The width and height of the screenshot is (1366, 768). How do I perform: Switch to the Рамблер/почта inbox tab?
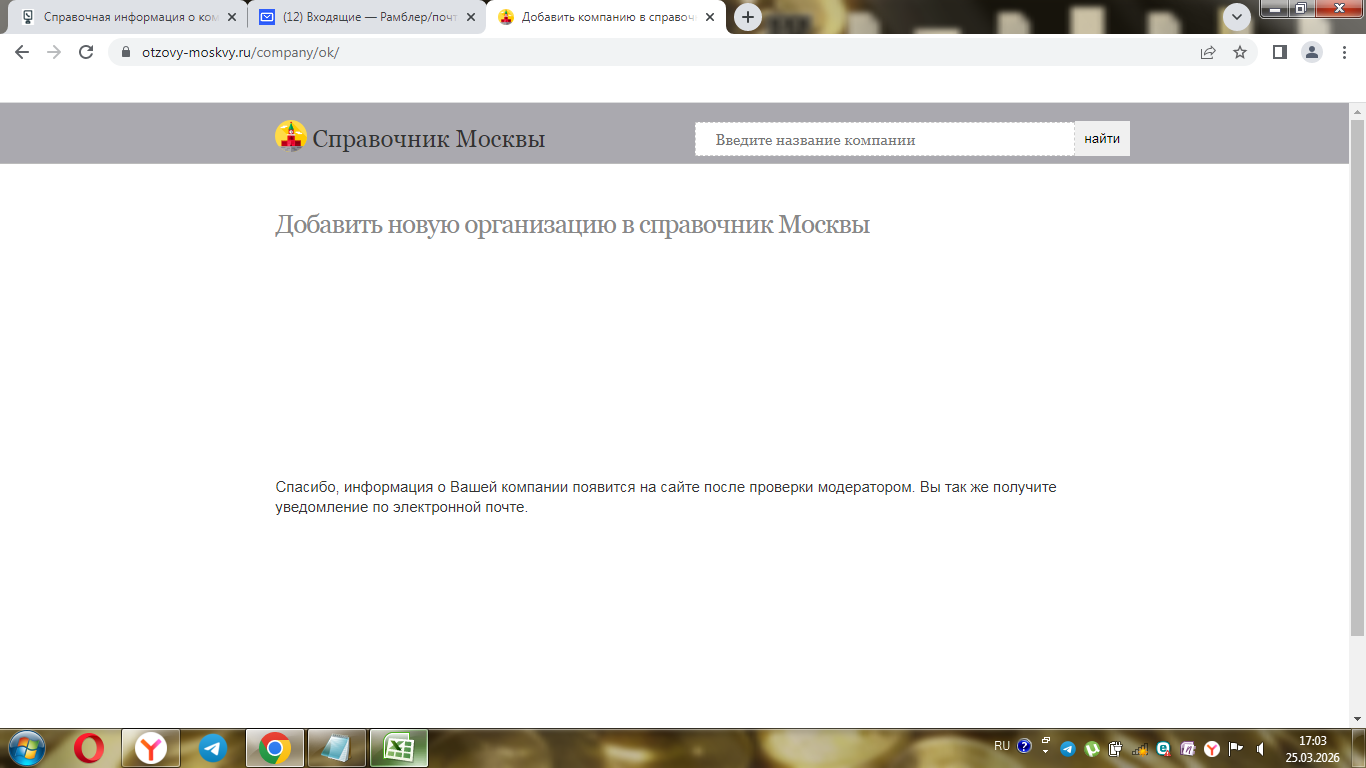pos(364,17)
